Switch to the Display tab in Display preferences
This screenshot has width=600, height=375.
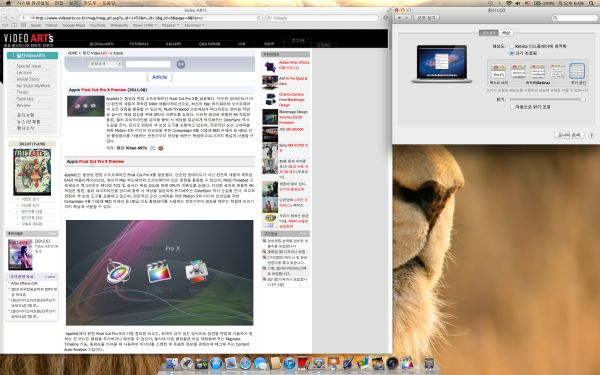(489, 33)
